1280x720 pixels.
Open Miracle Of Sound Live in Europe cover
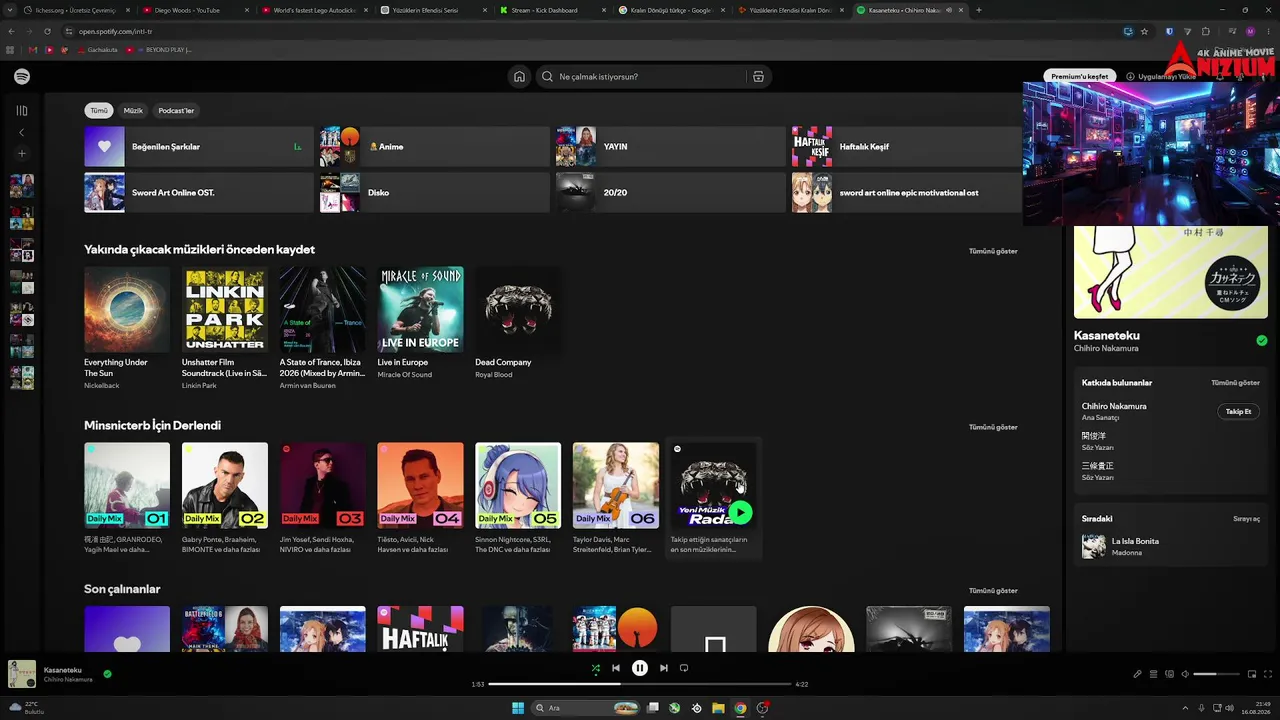tap(420, 310)
